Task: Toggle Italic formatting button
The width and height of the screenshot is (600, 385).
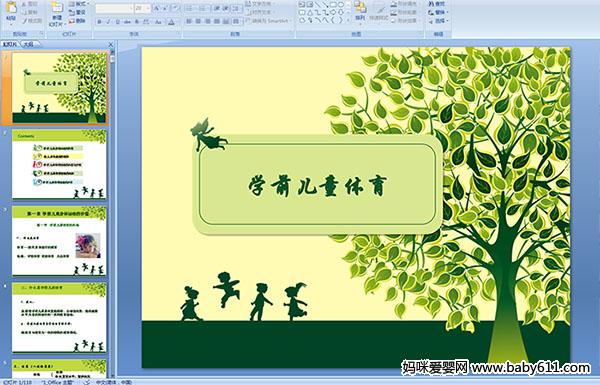Action: 108,22
